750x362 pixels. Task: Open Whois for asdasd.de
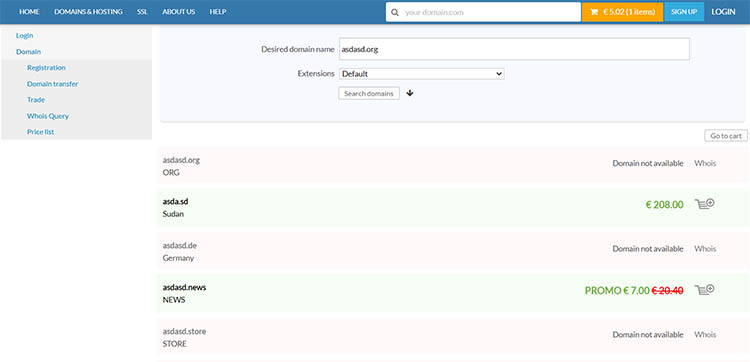pyautogui.click(x=705, y=249)
